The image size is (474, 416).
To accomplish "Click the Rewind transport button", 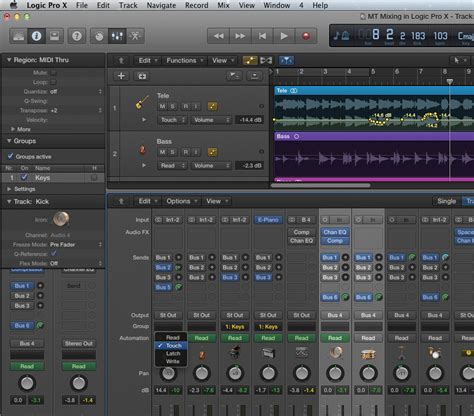I will coord(218,36).
